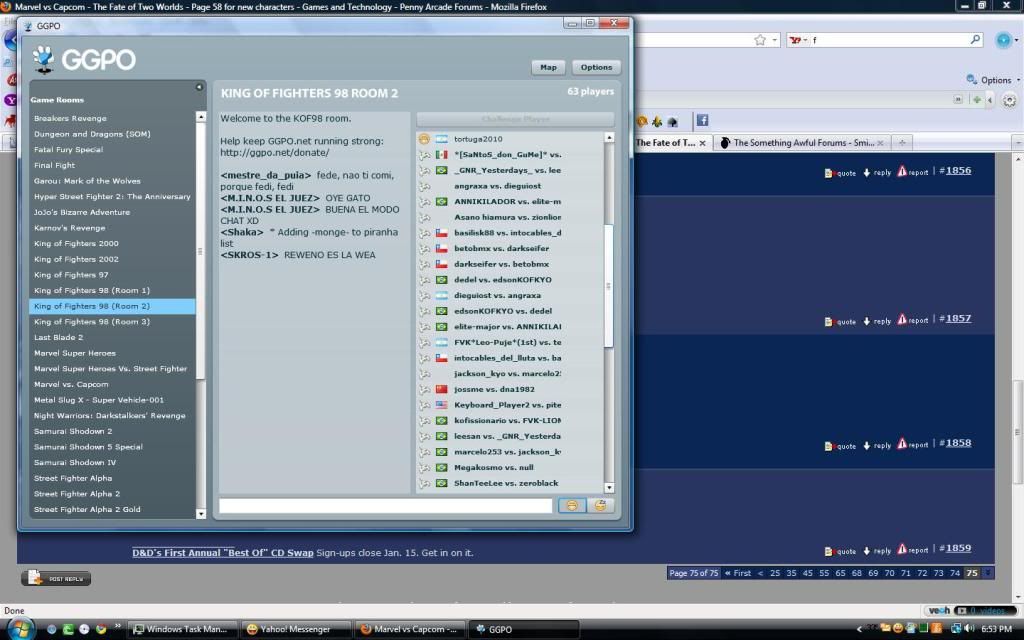
Task: Click the Facebook icon in bookmarks toolbar
Action: tap(702, 121)
